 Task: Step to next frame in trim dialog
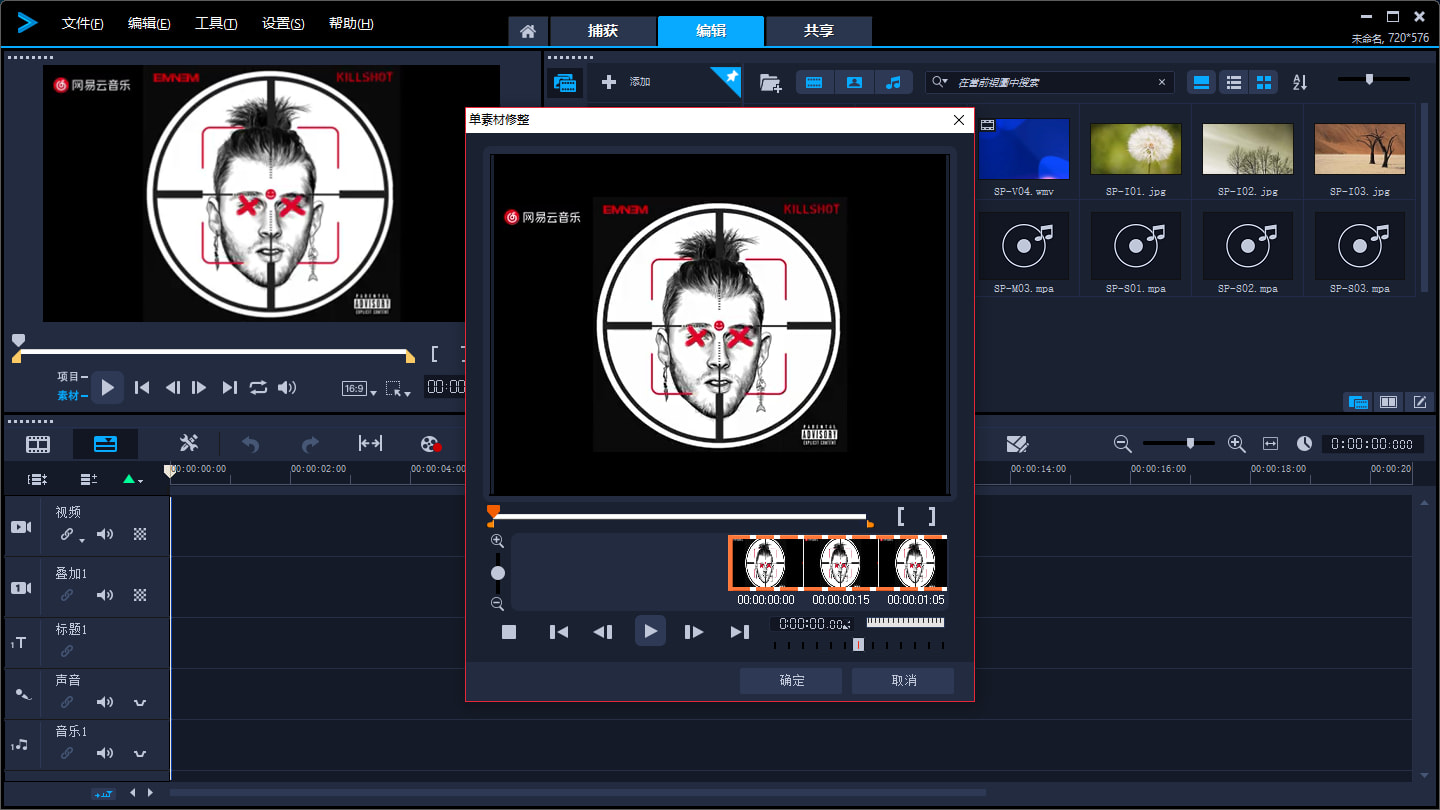[694, 631]
